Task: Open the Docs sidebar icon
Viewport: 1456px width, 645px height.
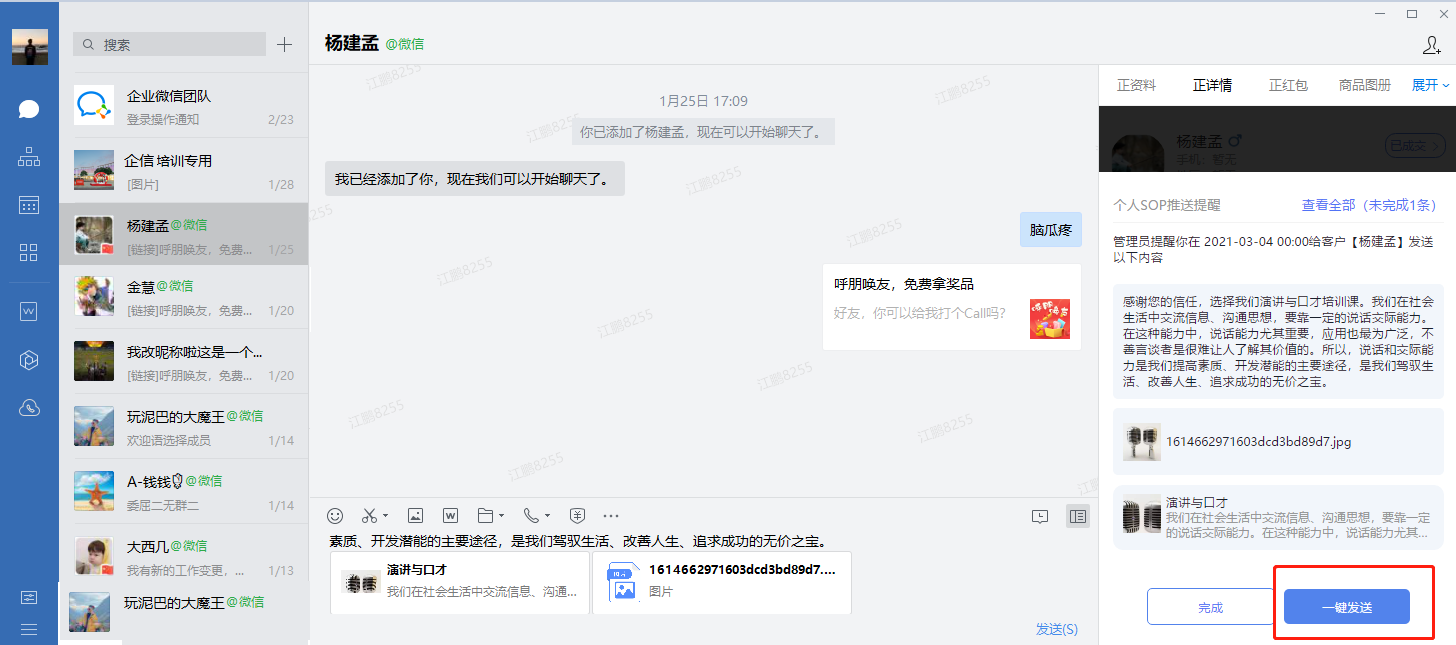Action: click(x=29, y=311)
